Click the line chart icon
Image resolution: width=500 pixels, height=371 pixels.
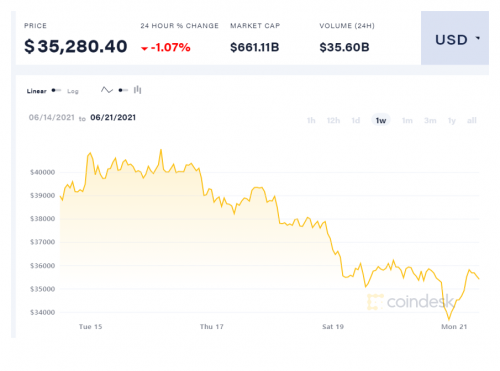click(107, 90)
